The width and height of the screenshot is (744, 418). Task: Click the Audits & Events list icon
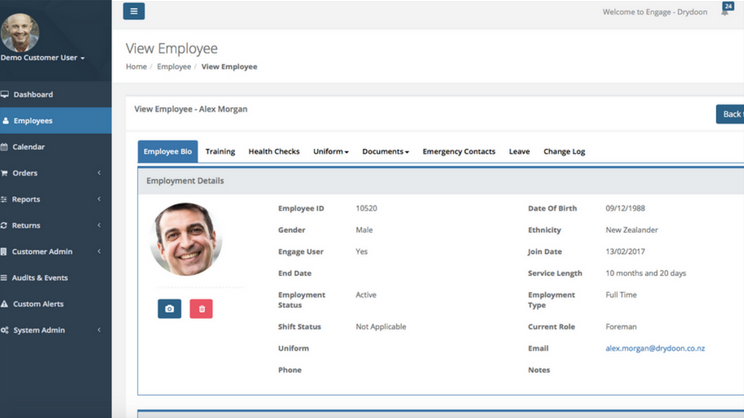[4, 278]
